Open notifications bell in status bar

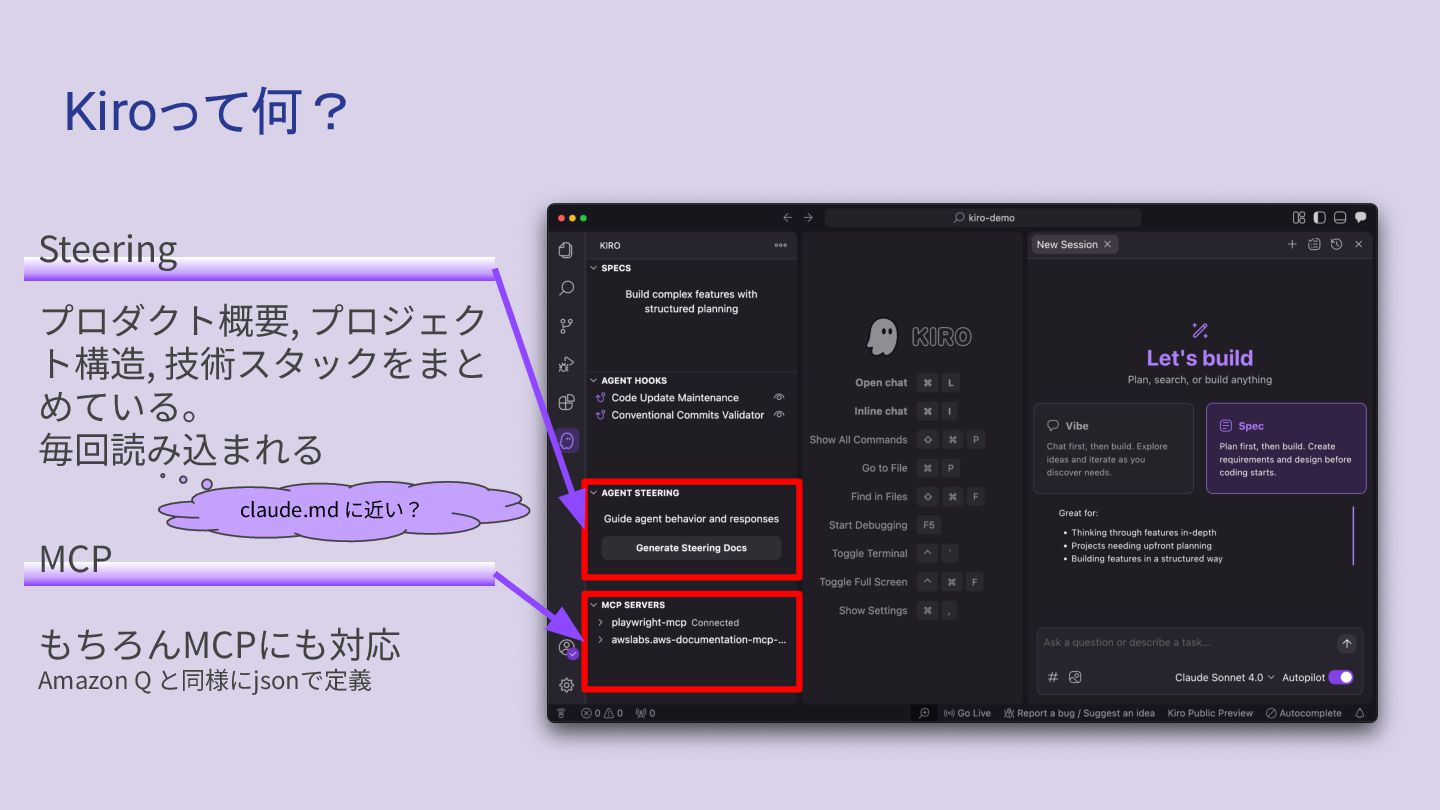click(x=1360, y=713)
